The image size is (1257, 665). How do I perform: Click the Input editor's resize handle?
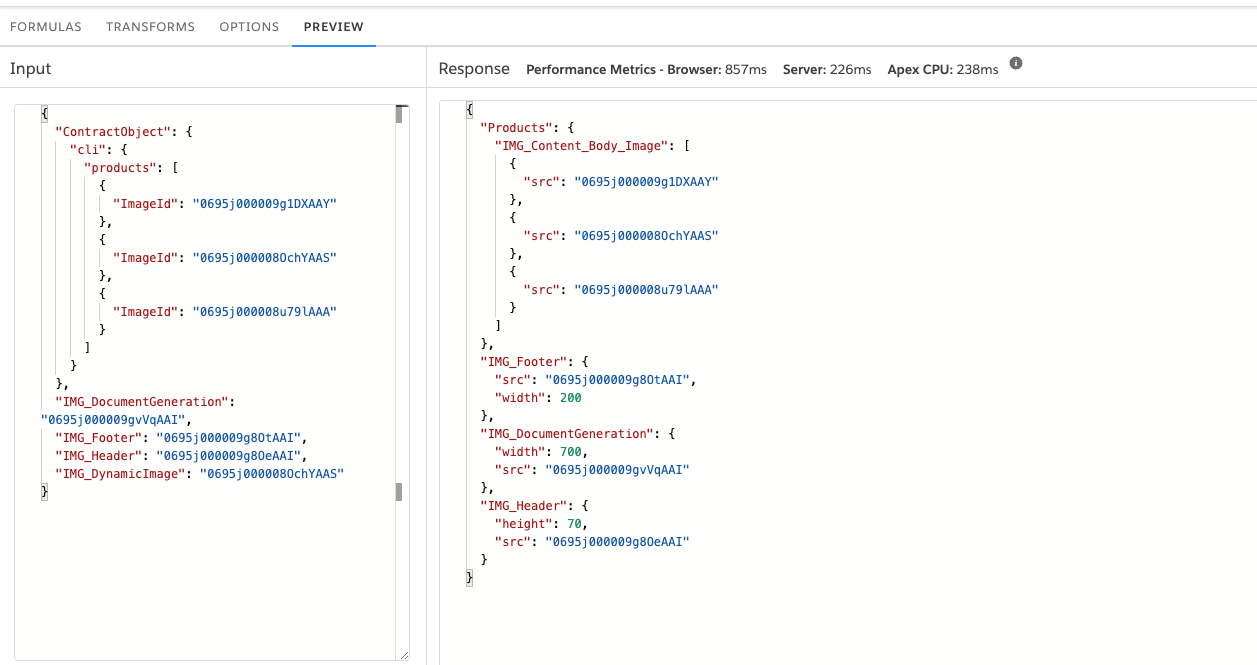click(x=404, y=655)
